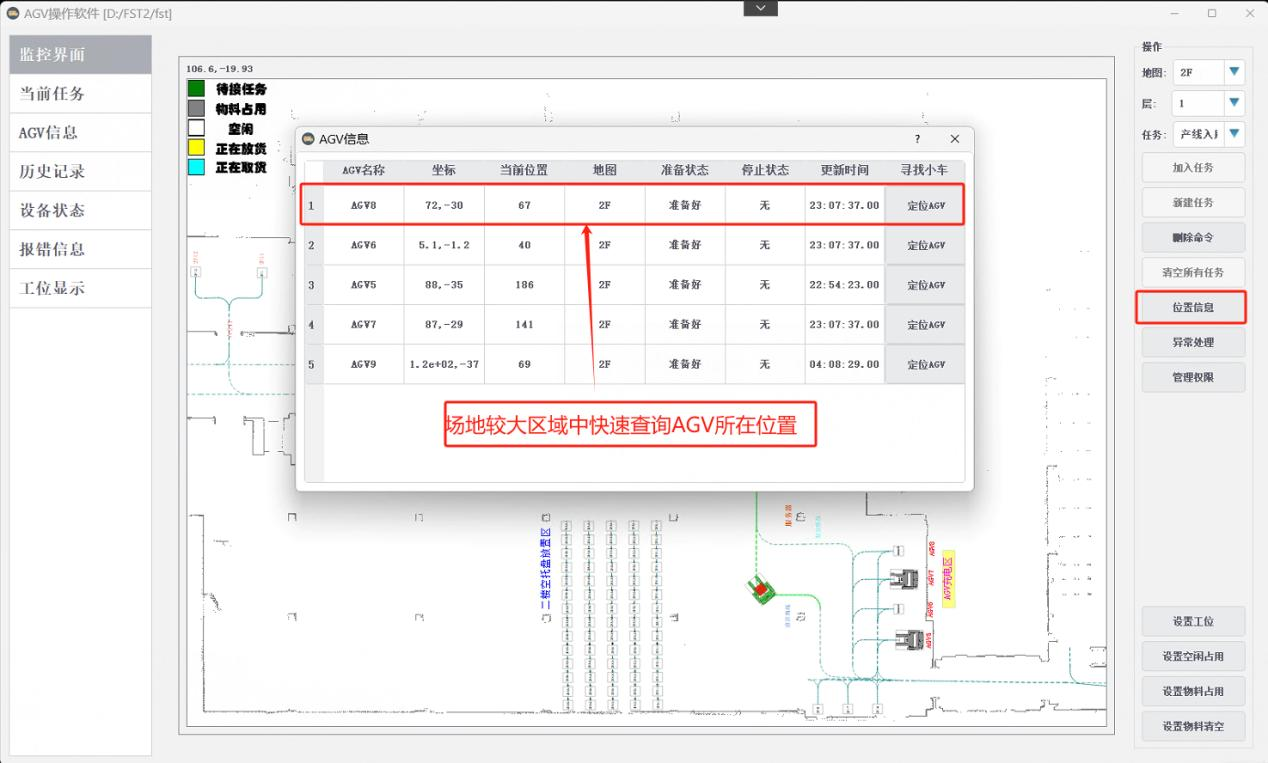This screenshot has height=763, width=1268.
Task: Maximize the AGV操作软件 window
Action: tap(1212, 13)
